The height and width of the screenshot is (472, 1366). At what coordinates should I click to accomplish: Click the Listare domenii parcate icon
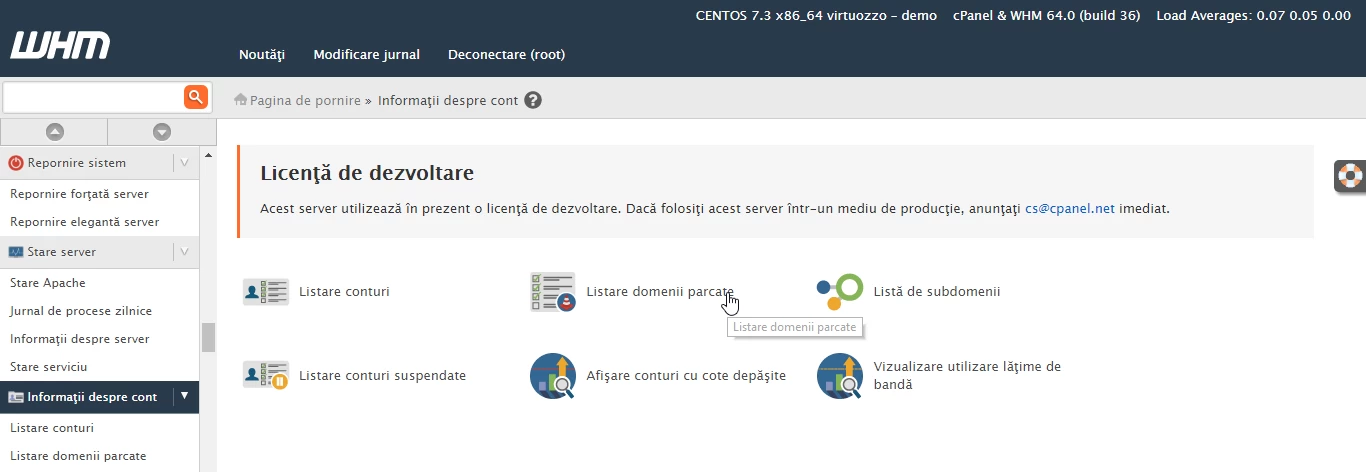[552, 292]
